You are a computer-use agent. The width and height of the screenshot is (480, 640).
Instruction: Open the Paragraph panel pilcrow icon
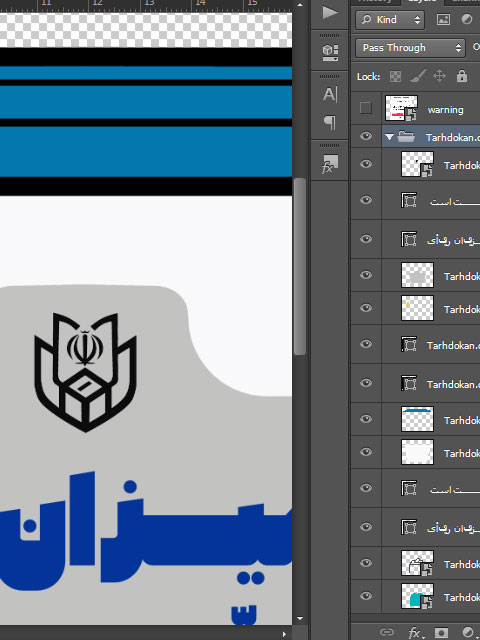coord(330,122)
